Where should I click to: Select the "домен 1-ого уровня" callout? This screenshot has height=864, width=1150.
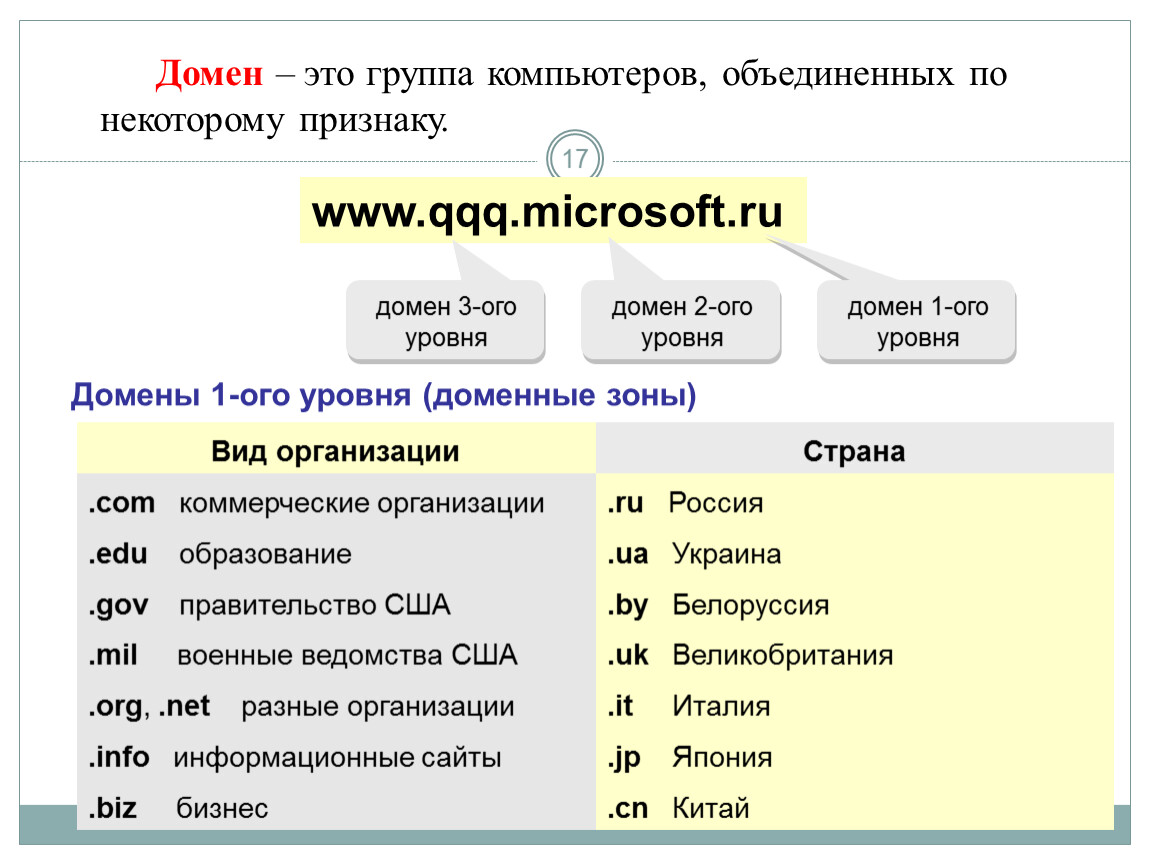pos(917,321)
